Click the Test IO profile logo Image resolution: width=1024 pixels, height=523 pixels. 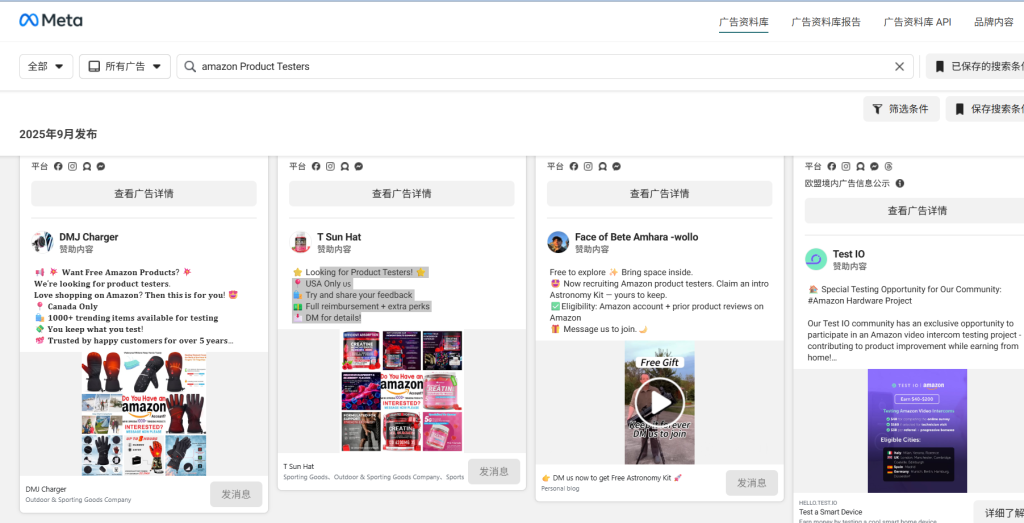pyautogui.click(x=816, y=260)
